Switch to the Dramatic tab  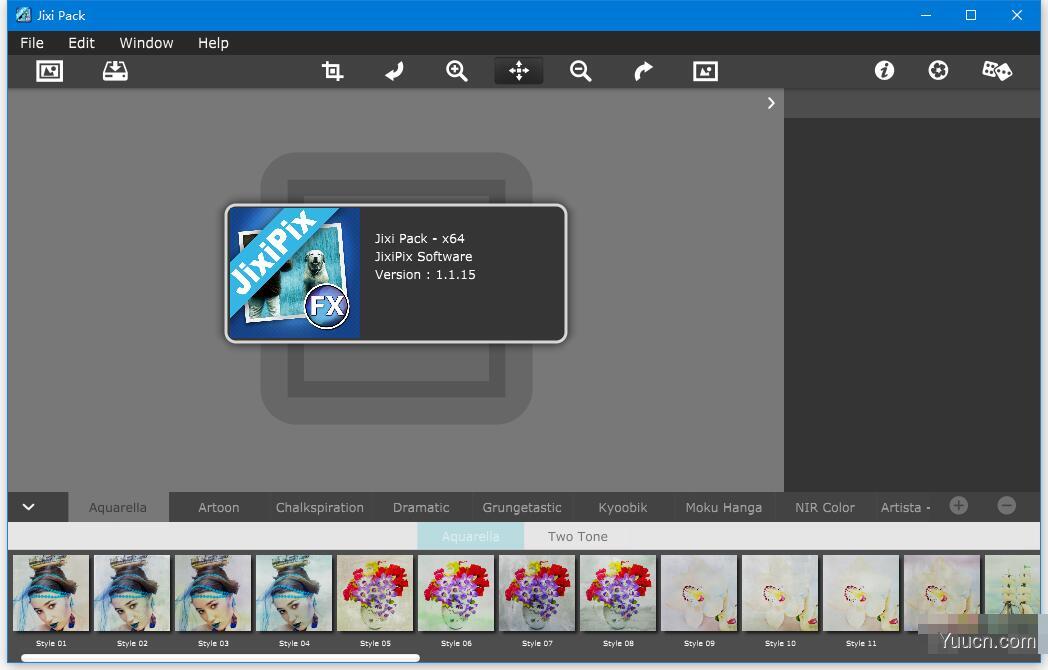coord(421,508)
